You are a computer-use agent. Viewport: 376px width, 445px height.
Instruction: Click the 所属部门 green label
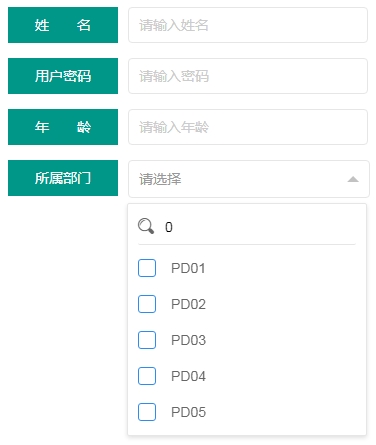click(x=63, y=178)
